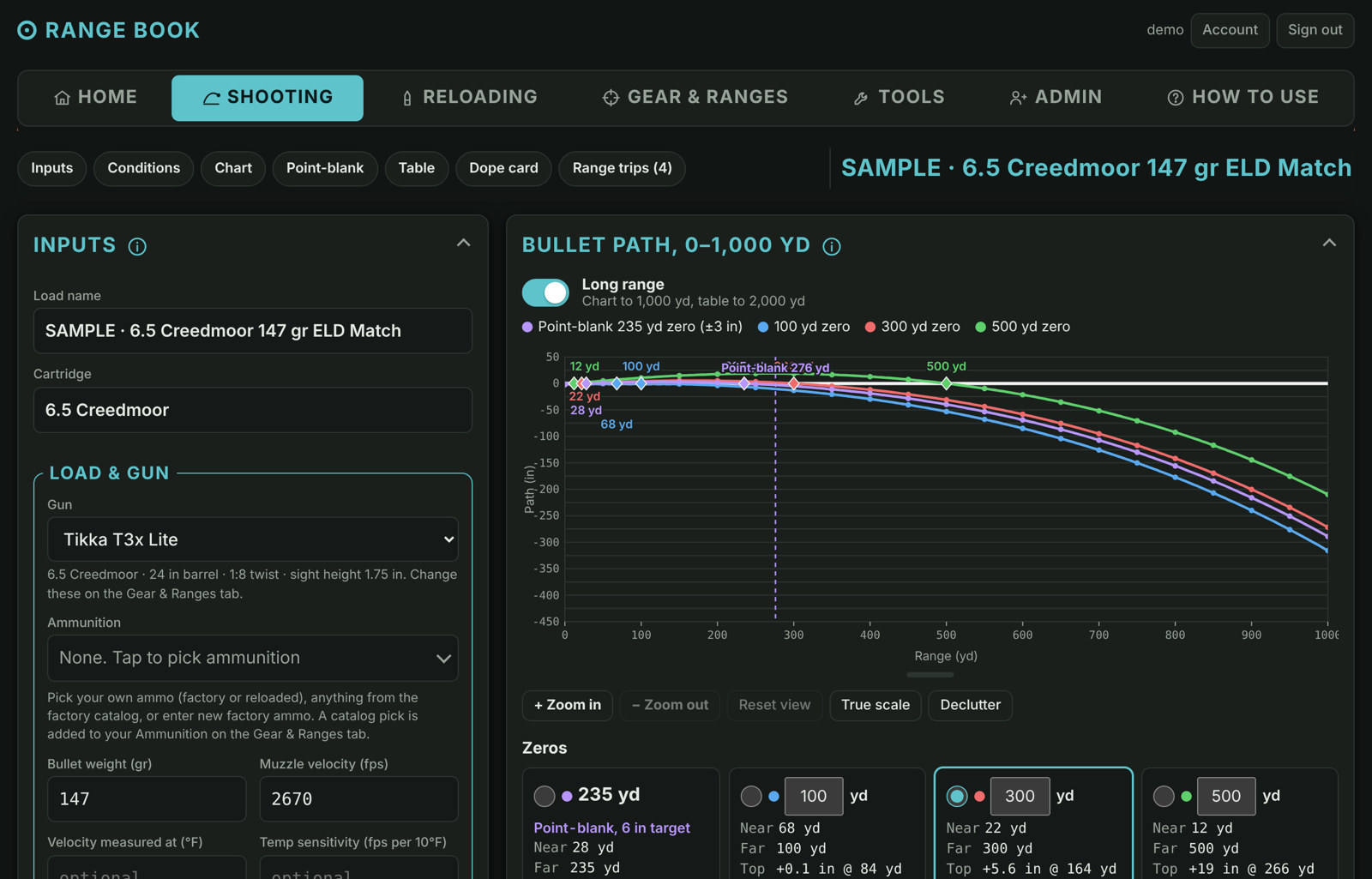Jump to the Dope card section

click(x=503, y=168)
